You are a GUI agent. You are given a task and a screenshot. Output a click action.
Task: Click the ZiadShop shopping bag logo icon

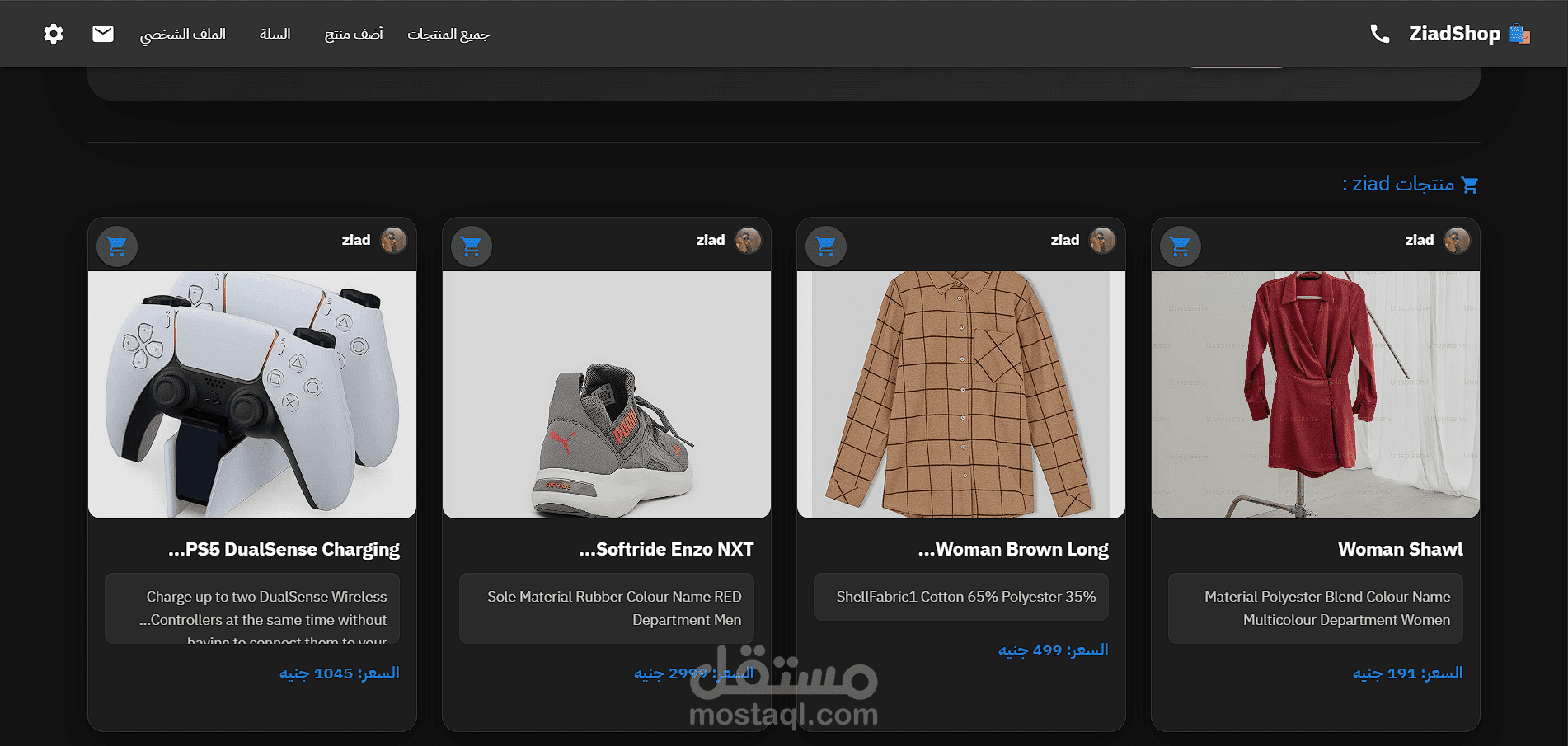coord(1519,34)
